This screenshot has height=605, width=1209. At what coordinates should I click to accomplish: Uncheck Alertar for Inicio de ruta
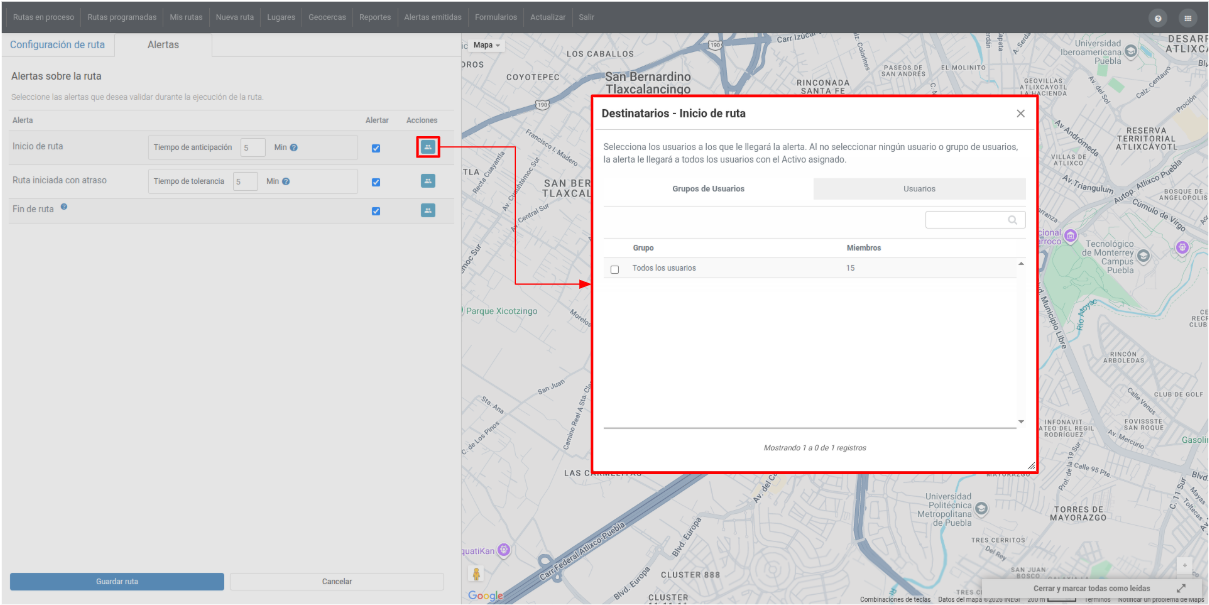click(376, 148)
